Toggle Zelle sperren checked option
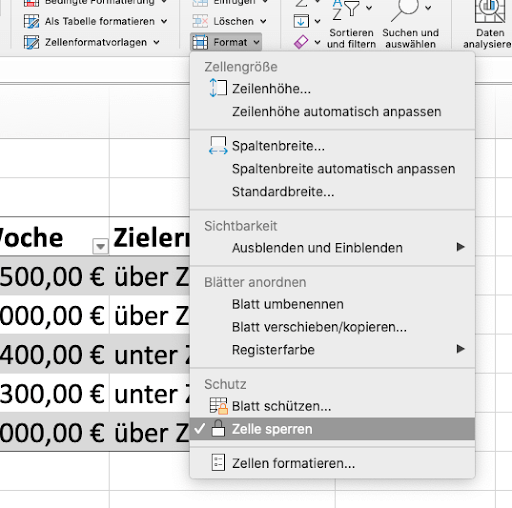512x508 pixels. (x=332, y=429)
